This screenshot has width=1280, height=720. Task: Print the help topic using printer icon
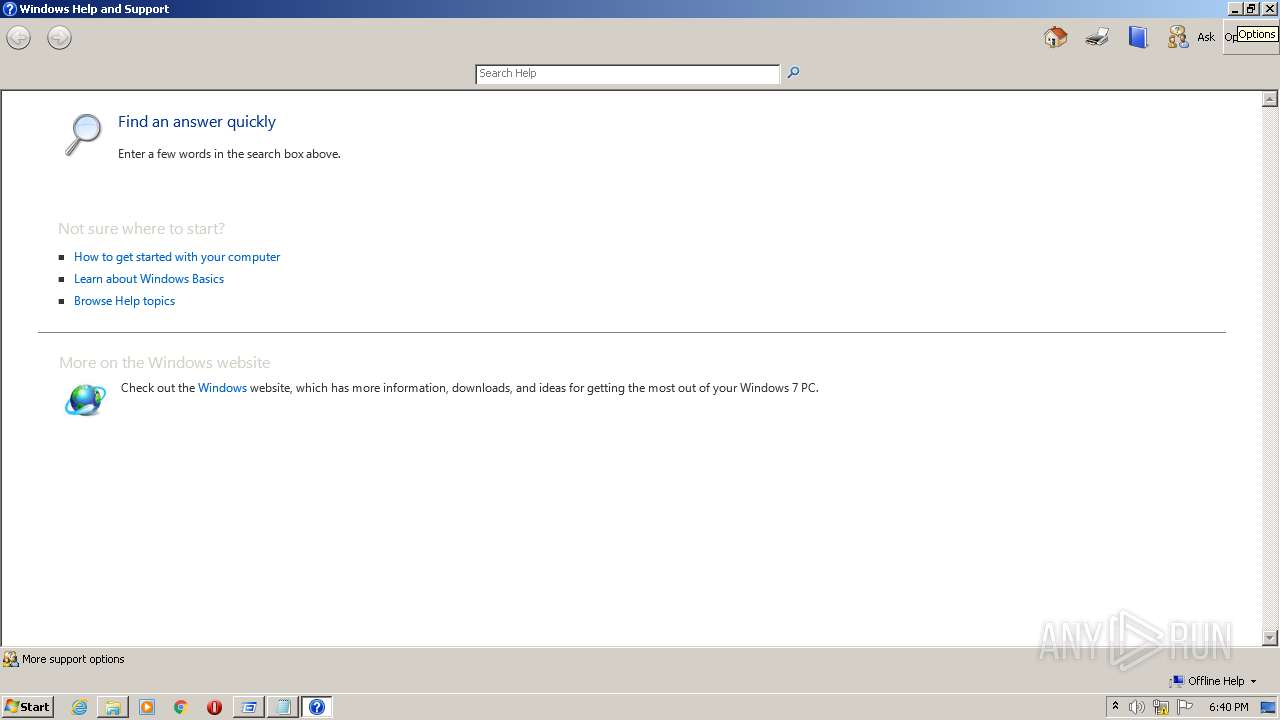[x=1097, y=38]
